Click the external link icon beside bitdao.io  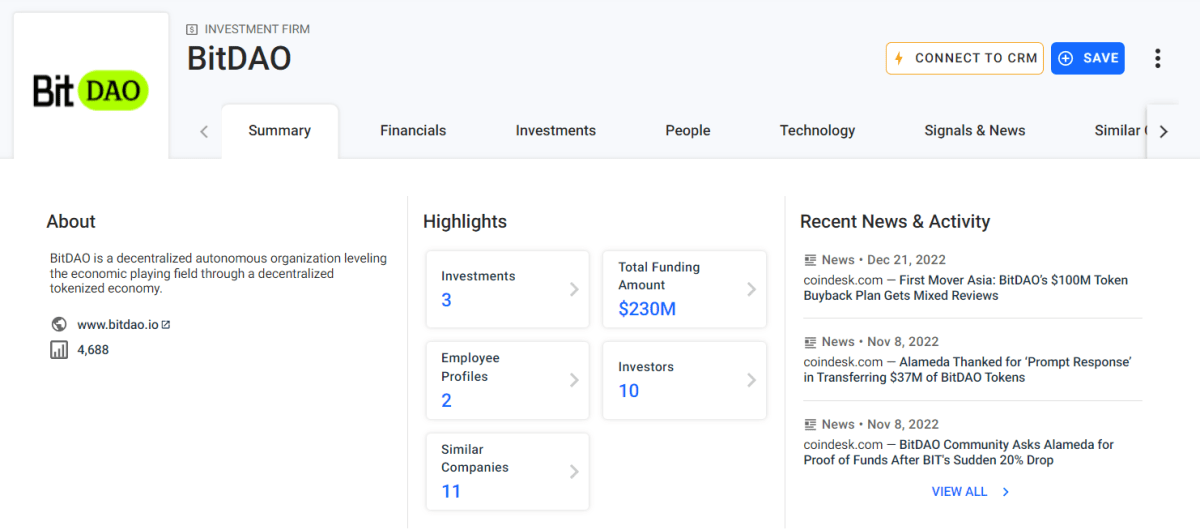click(166, 325)
